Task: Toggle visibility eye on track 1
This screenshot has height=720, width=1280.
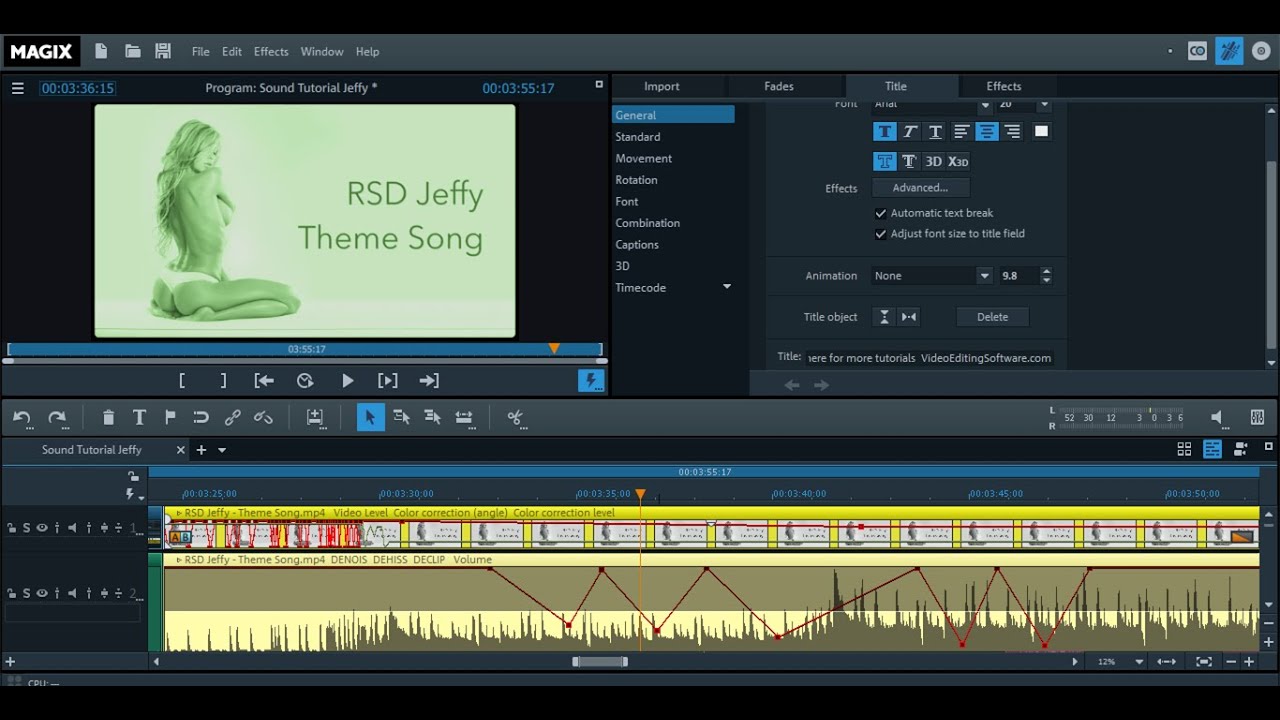Action: click(x=42, y=528)
